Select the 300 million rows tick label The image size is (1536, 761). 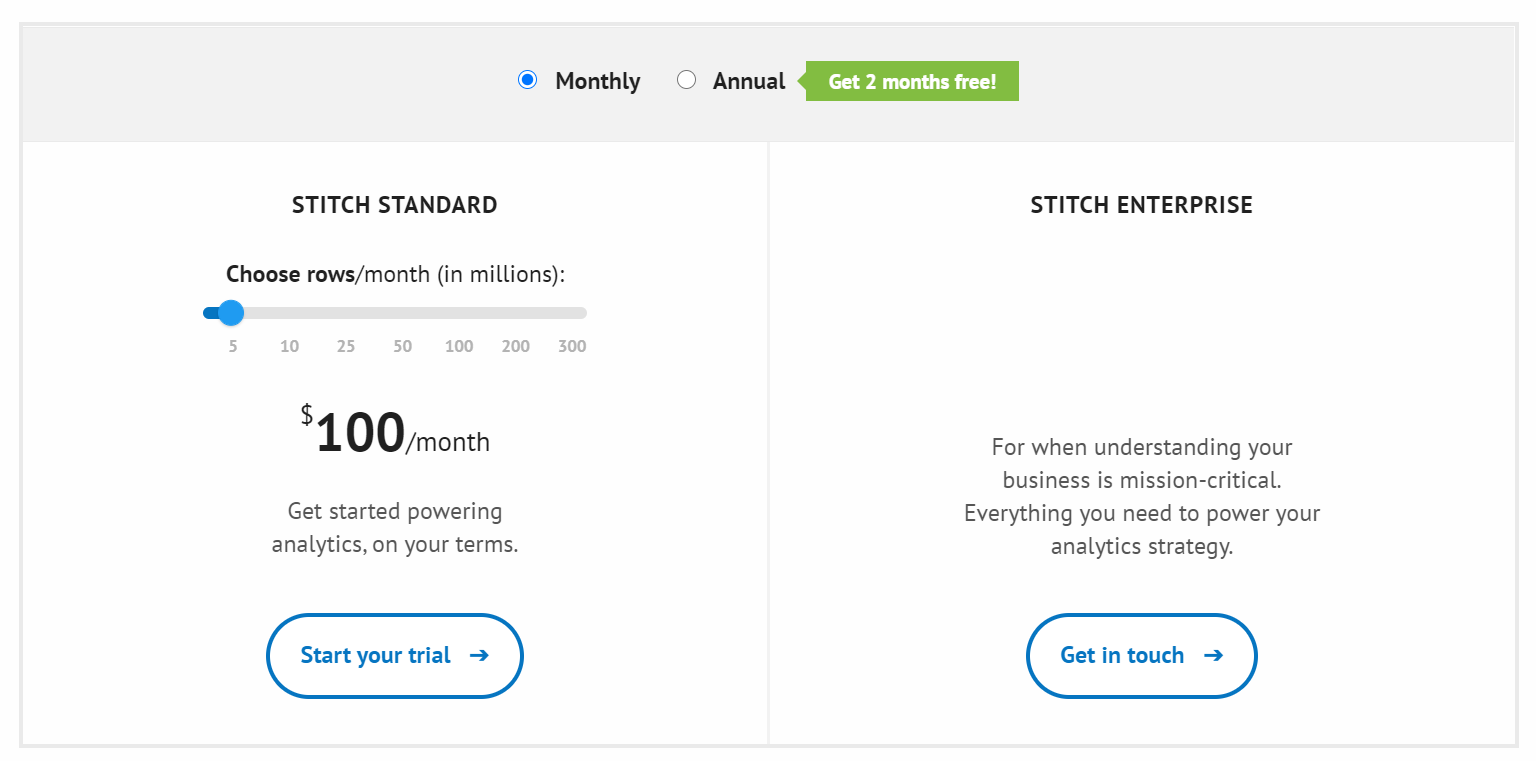572,347
